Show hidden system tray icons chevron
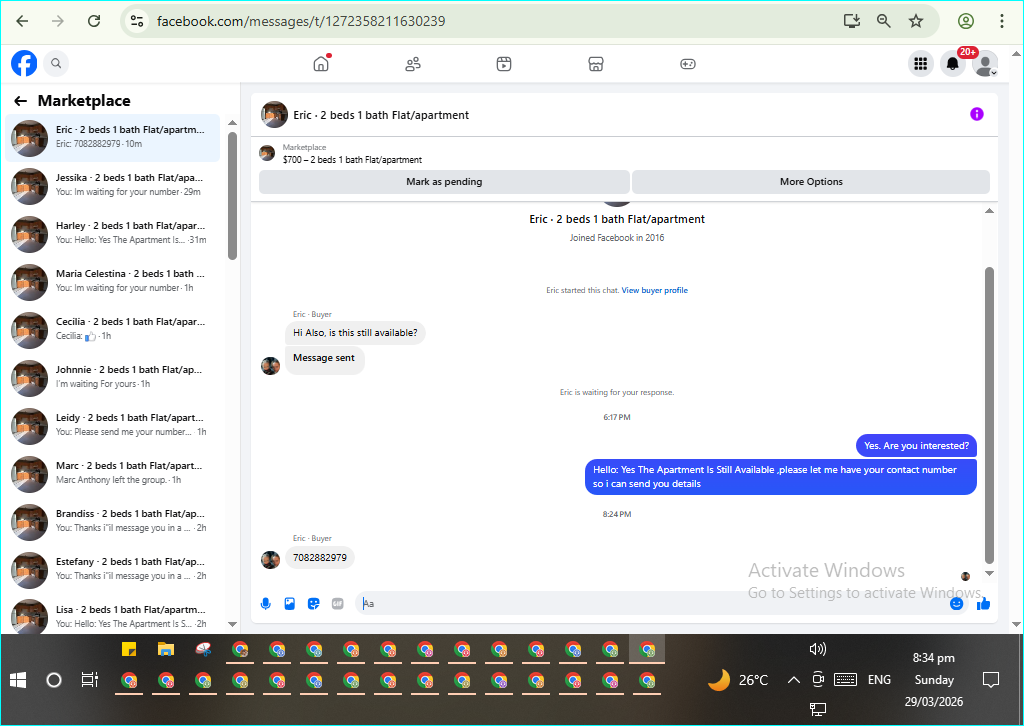The height and width of the screenshot is (726, 1024). [x=793, y=680]
